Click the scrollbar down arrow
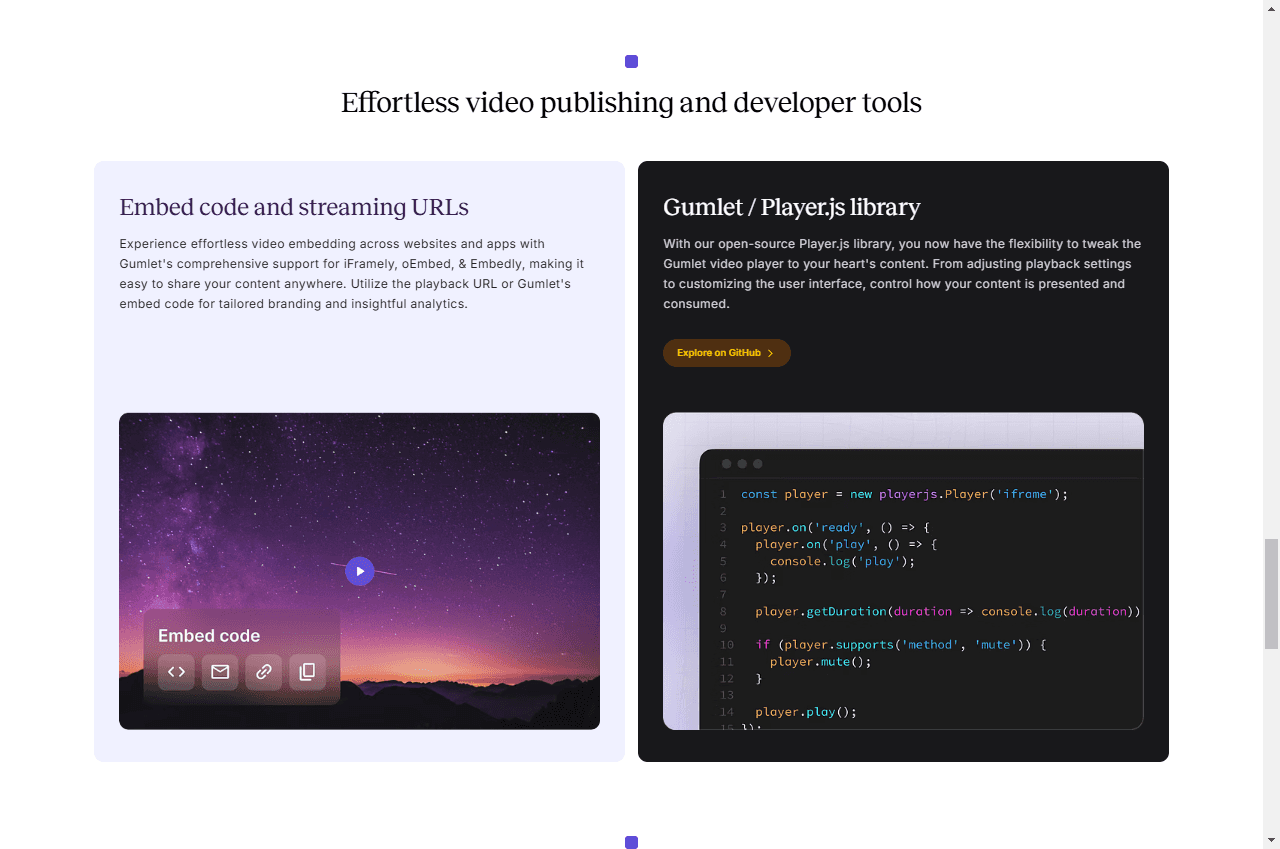This screenshot has width=1280, height=849. pos(1271,840)
